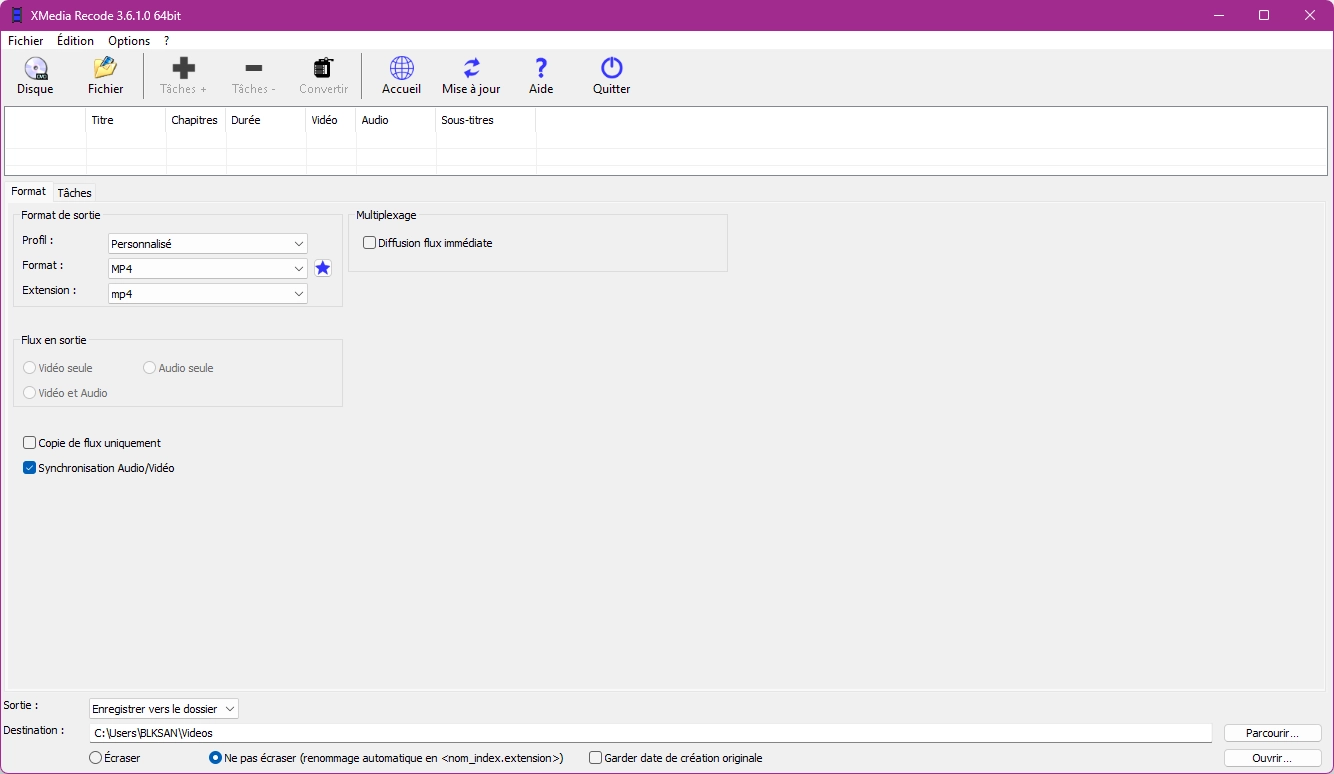Click the Audio column header
The width and height of the screenshot is (1334, 774).
tap(396, 120)
